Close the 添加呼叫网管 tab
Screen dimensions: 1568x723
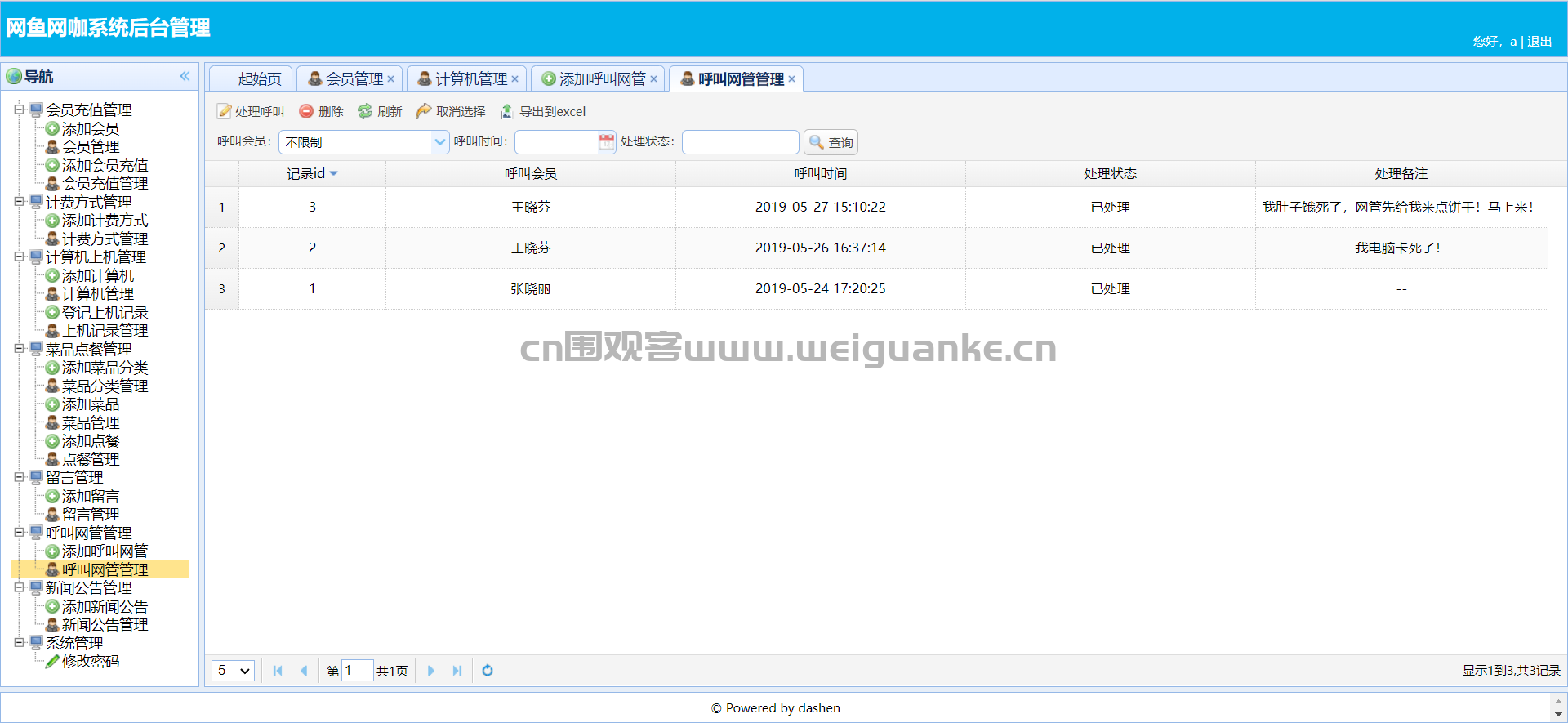click(653, 79)
